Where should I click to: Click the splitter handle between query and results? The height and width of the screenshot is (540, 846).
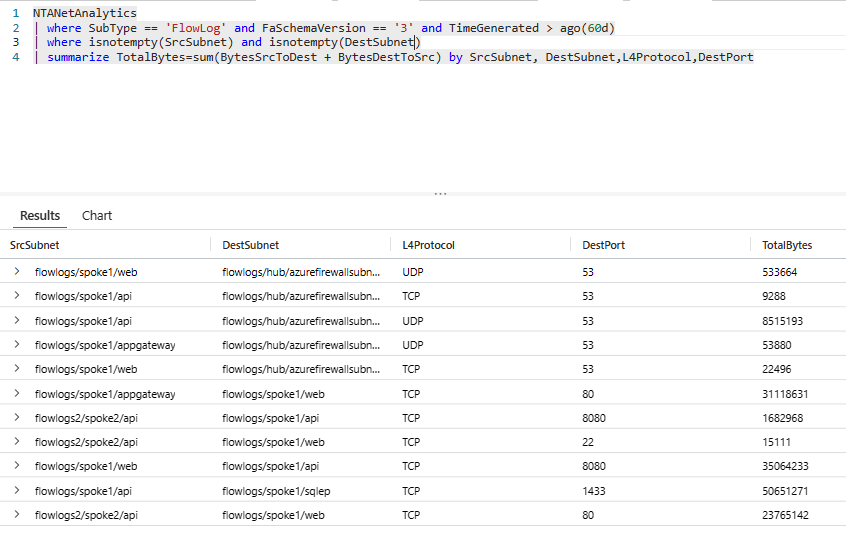(x=440, y=192)
